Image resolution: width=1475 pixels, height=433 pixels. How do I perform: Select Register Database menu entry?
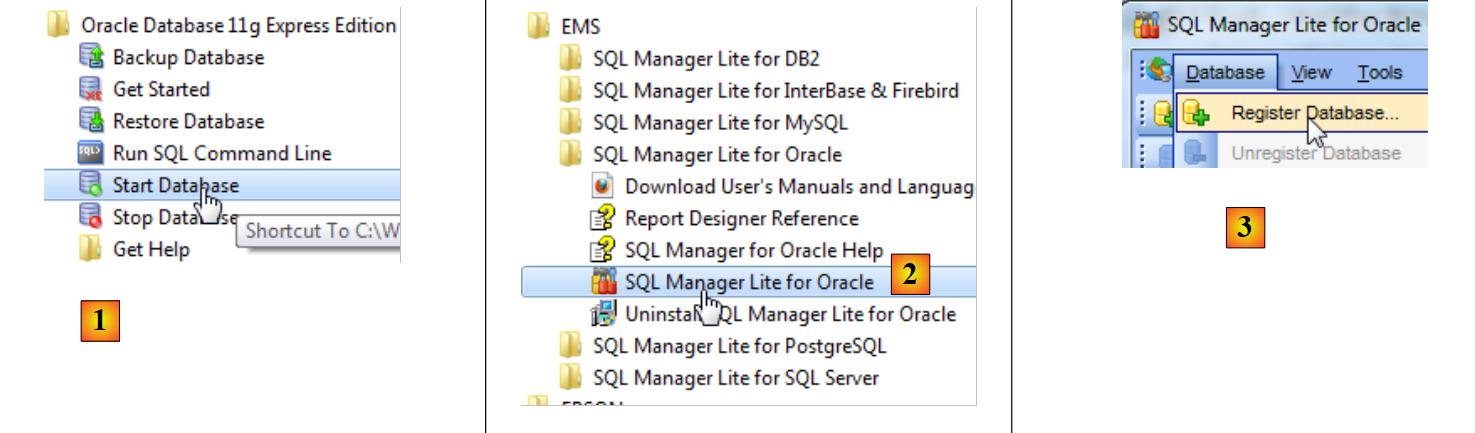pyautogui.click(x=1314, y=114)
